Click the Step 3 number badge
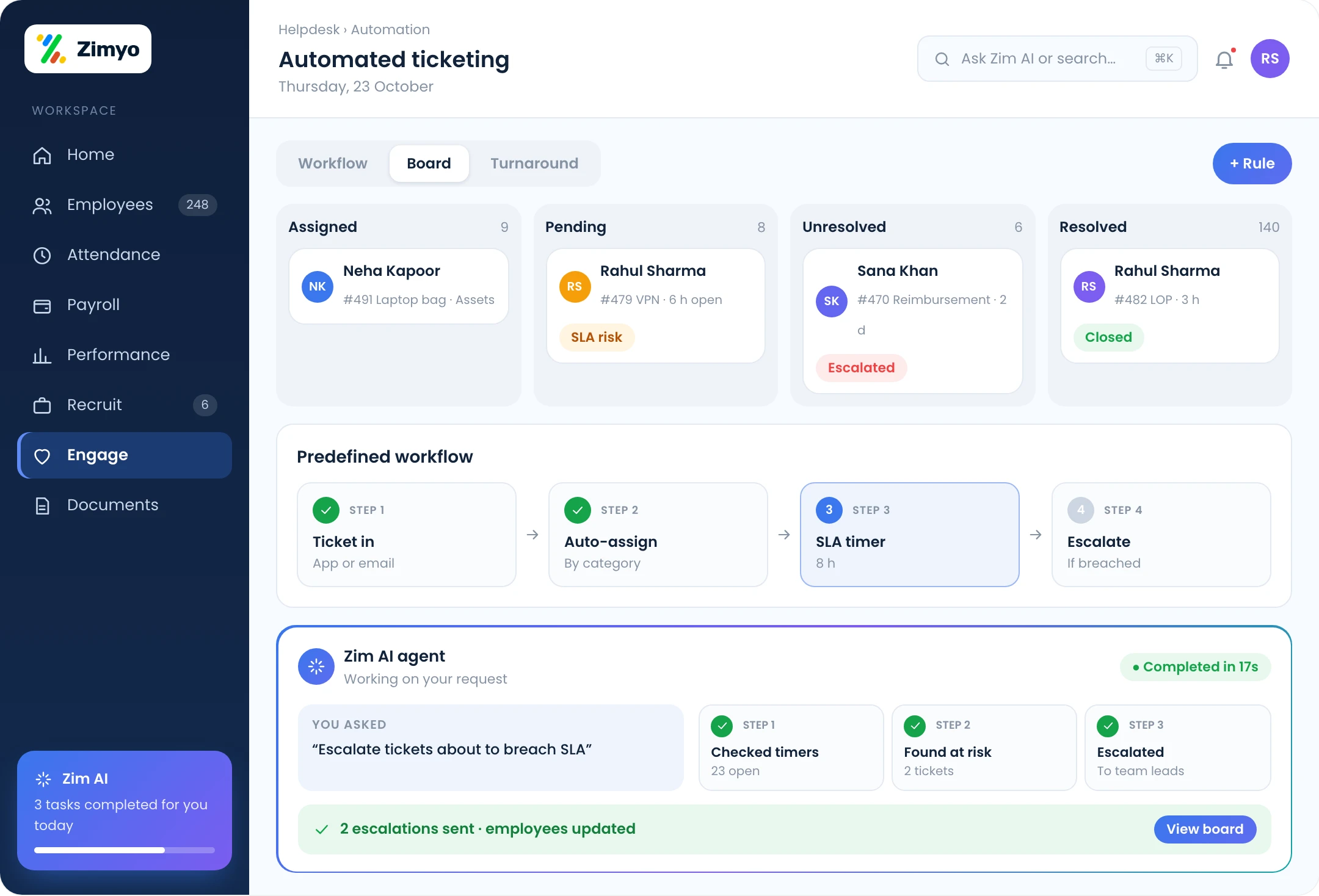The width and height of the screenshot is (1319, 896). coord(829,510)
